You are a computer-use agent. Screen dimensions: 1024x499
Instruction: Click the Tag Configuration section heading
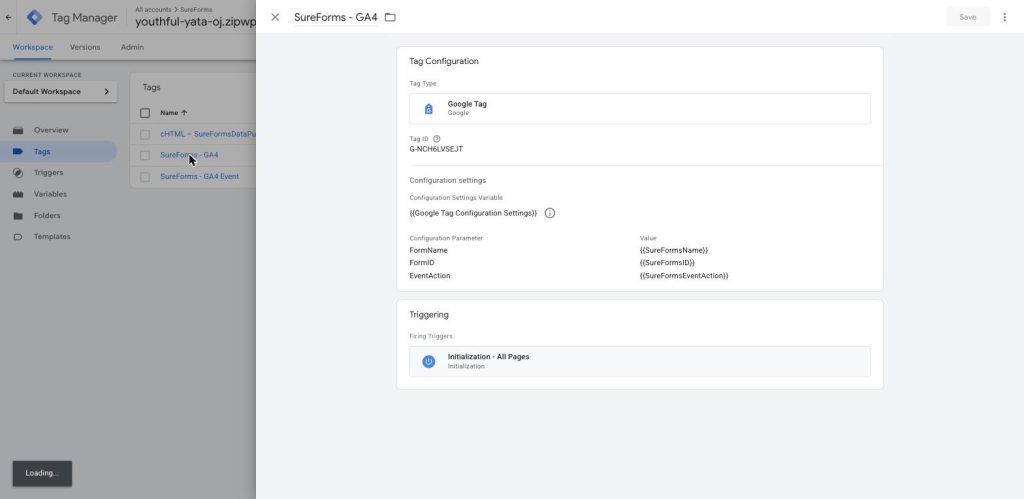(444, 61)
